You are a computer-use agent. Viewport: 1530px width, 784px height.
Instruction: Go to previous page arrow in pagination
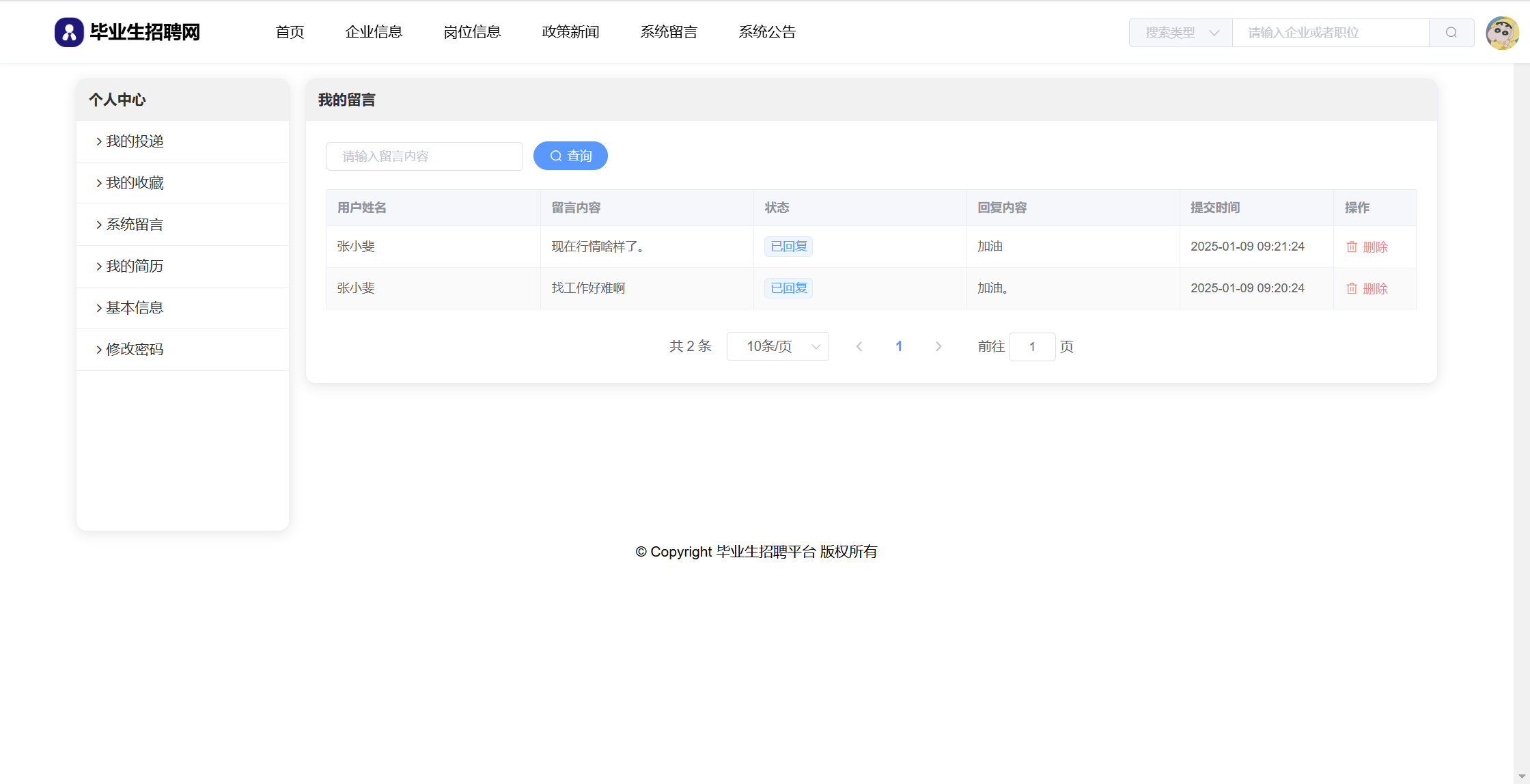859,347
